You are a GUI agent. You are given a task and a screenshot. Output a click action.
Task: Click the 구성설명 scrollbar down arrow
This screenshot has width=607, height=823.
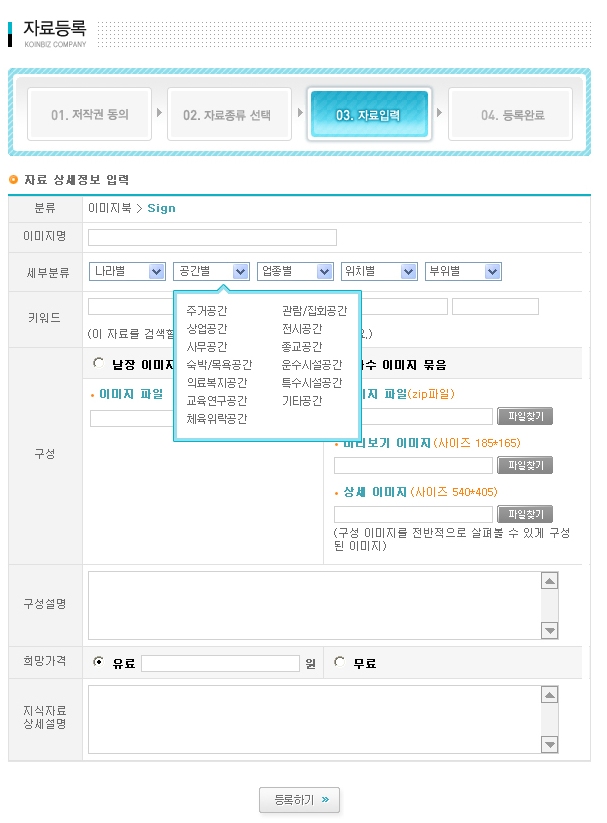coord(549,630)
